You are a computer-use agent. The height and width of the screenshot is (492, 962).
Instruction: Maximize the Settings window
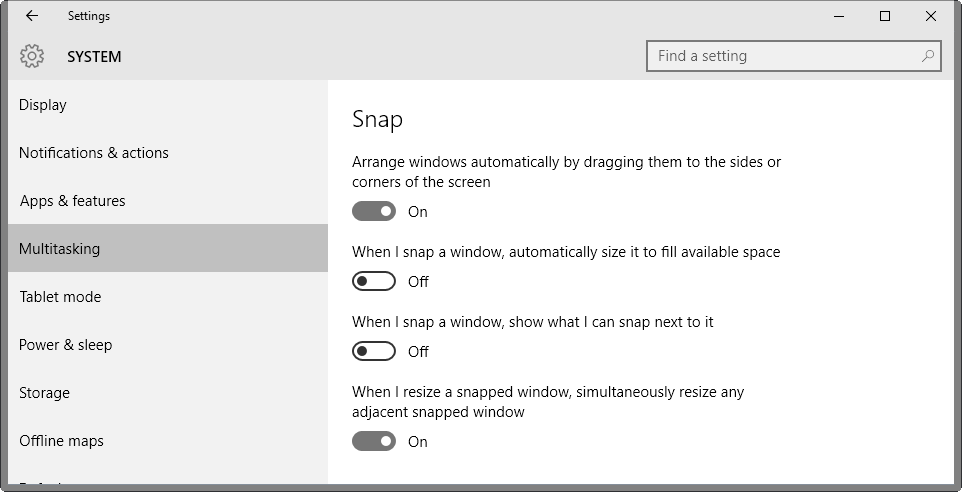(x=885, y=16)
